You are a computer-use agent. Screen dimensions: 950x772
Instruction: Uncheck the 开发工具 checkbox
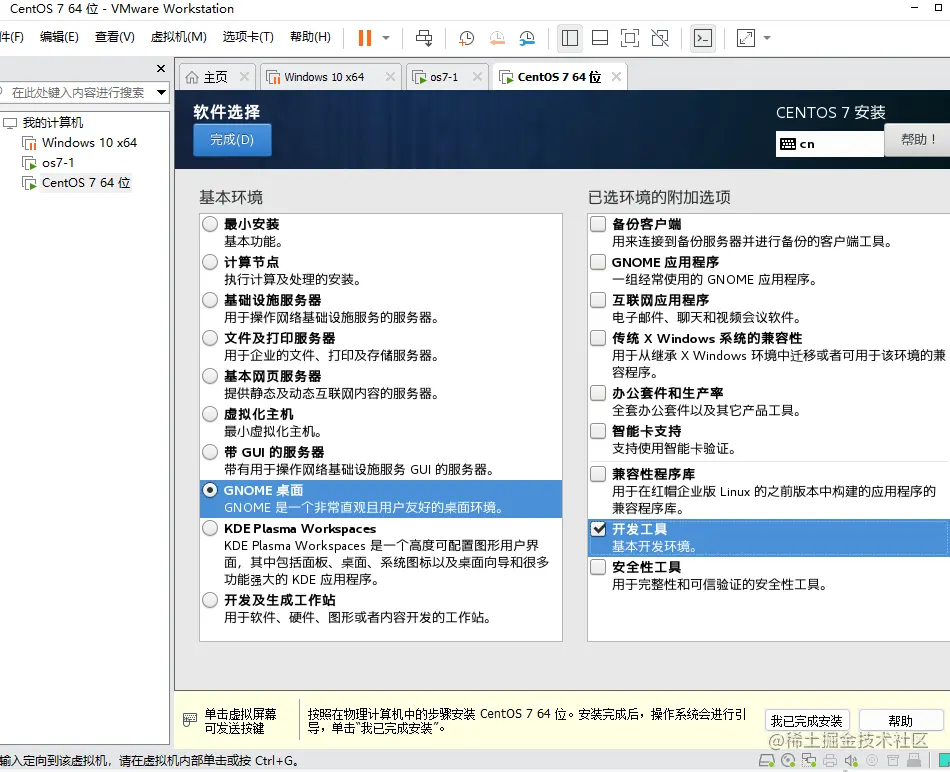click(598, 529)
